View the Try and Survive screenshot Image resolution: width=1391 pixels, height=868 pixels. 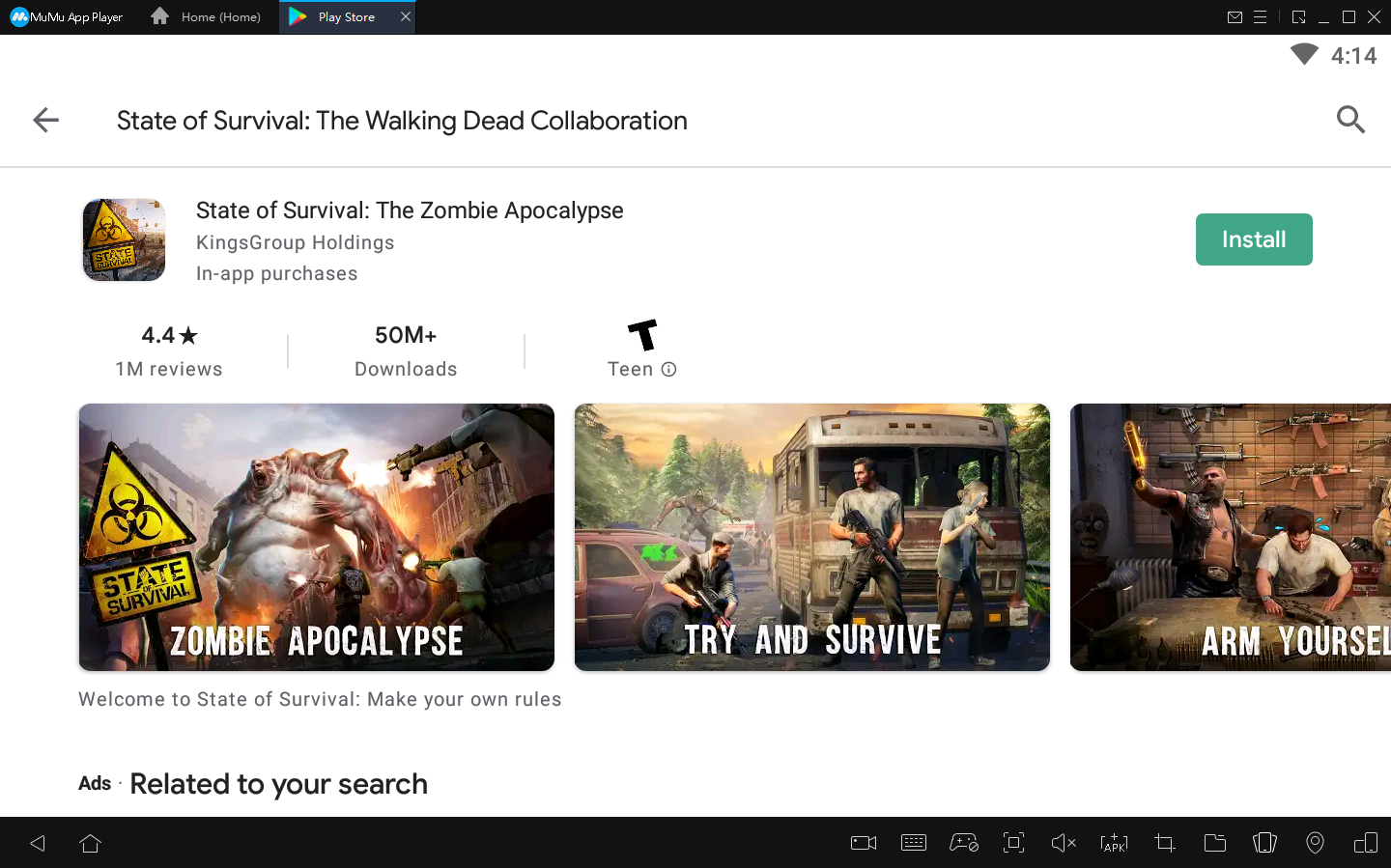(x=811, y=537)
